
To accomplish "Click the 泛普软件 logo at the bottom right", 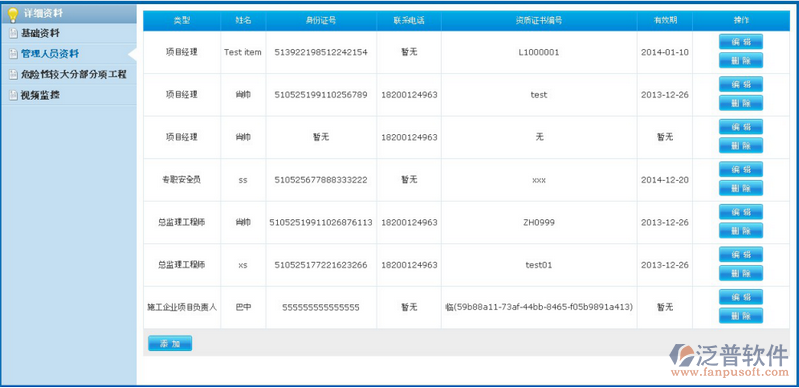I will coord(729,360).
